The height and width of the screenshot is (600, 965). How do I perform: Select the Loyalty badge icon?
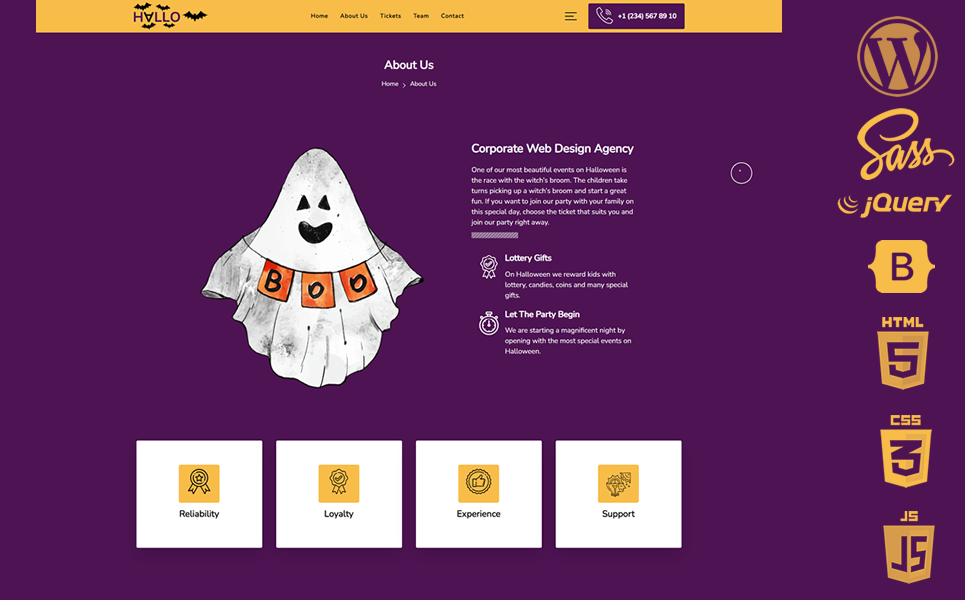pos(339,483)
